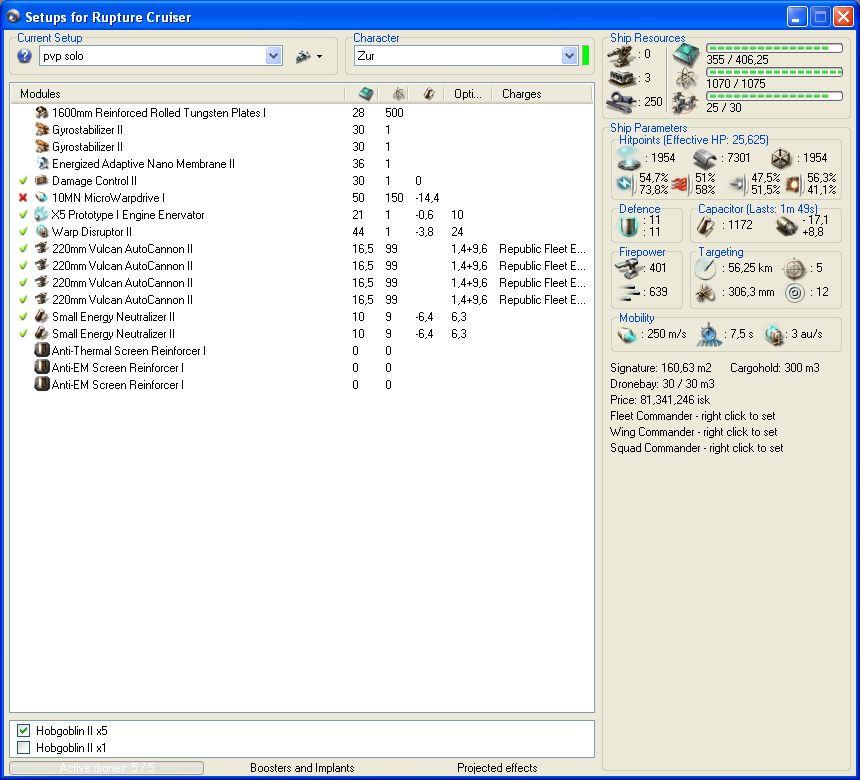Click the blue help question mark icon
Screen dimensions: 860x780
[x=24, y=56]
